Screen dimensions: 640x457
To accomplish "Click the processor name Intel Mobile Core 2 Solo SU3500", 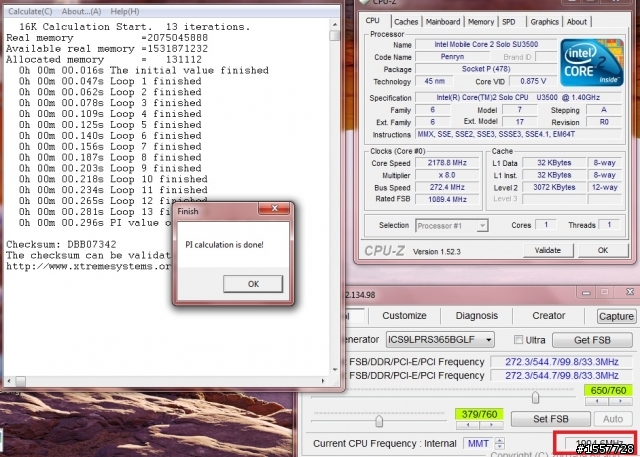I will [x=486, y=44].
